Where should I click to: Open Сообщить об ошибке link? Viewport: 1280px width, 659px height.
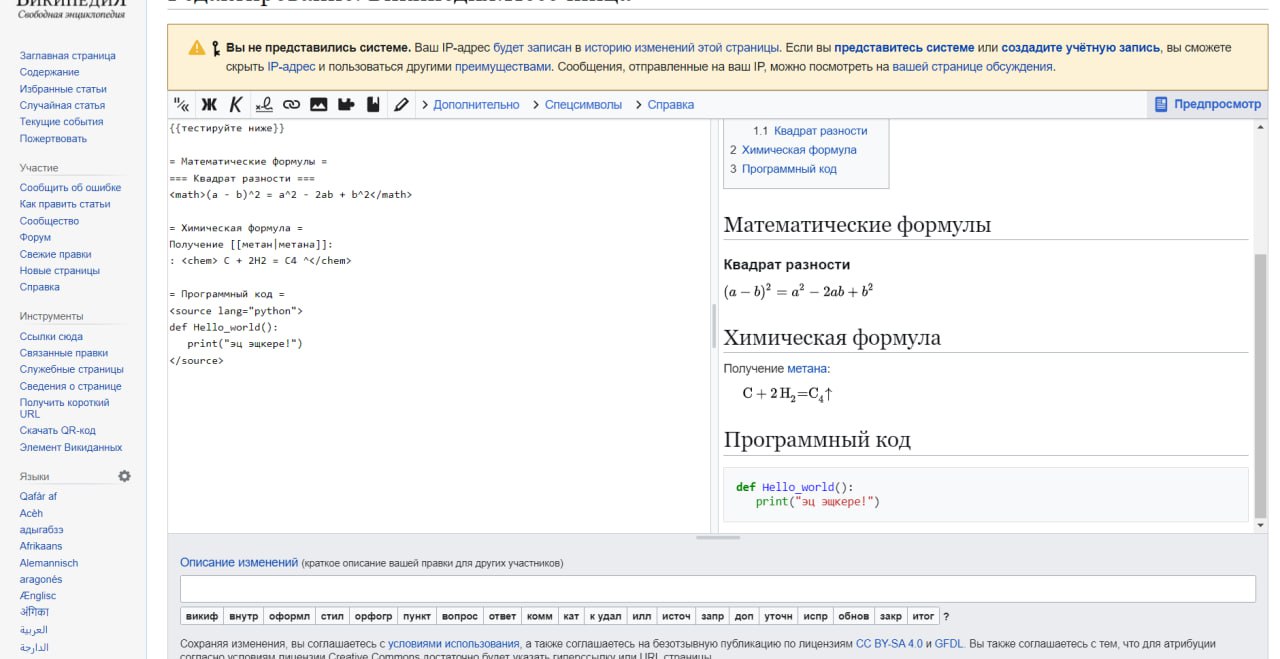(71, 187)
